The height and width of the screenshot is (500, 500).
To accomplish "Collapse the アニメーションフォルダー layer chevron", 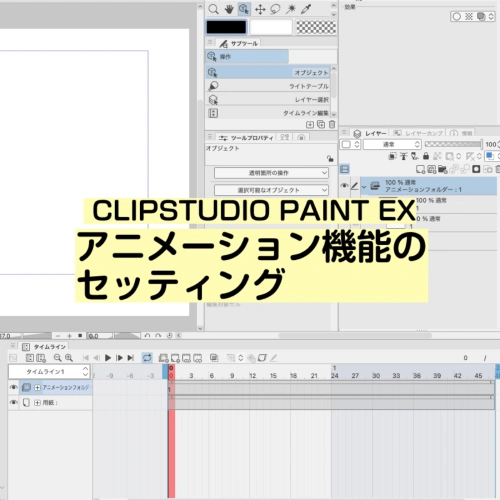I will click(364, 187).
